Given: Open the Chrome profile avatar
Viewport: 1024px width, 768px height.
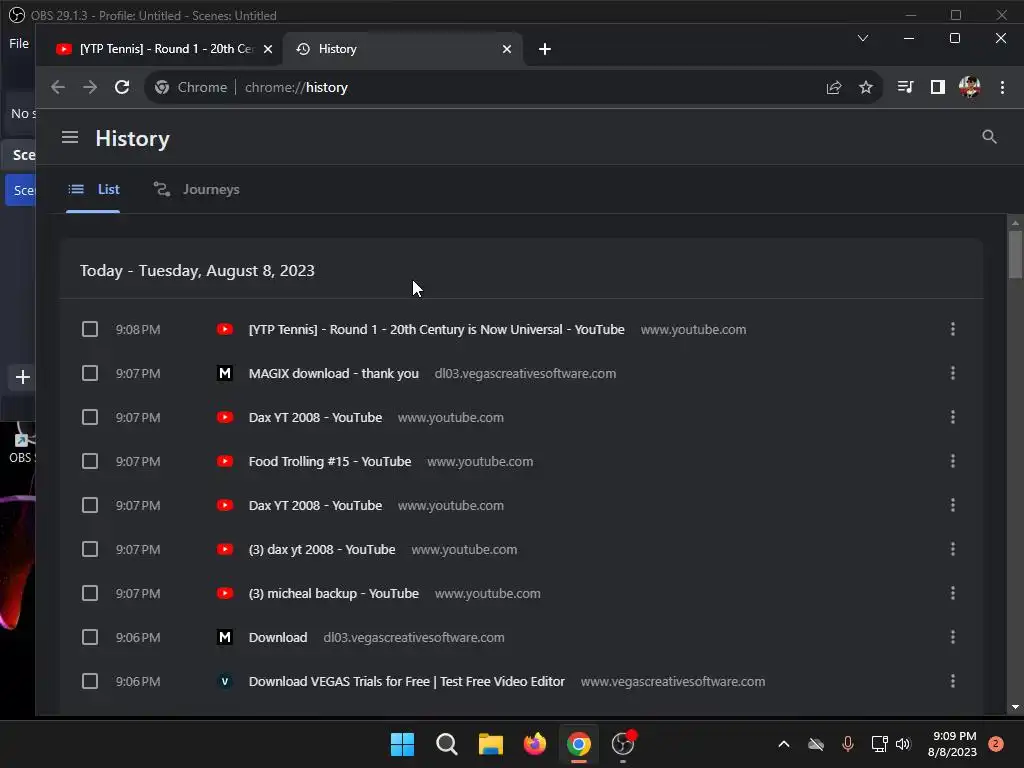Looking at the screenshot, I should click(969, 87).
